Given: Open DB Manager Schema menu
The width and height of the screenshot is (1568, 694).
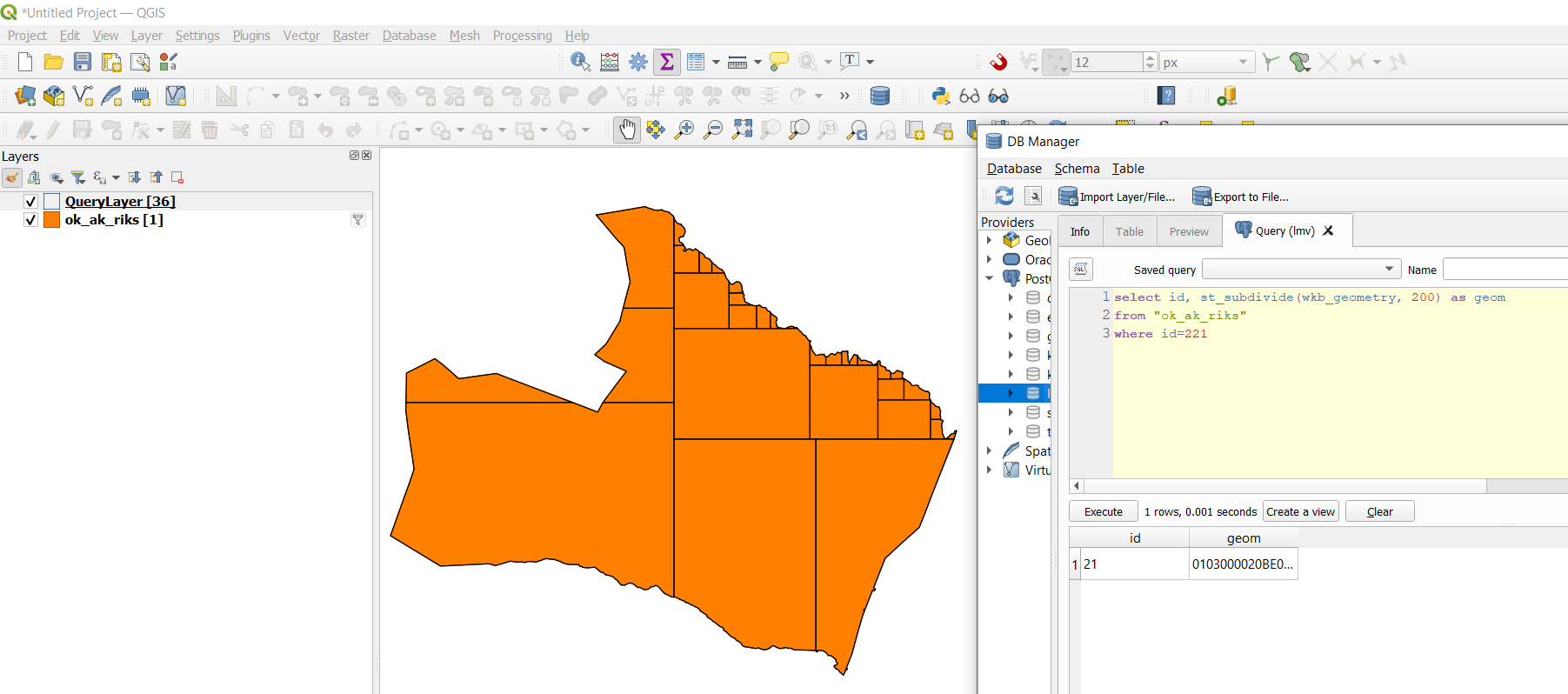Looking at the screenshot, I should tap(1077, 169).
